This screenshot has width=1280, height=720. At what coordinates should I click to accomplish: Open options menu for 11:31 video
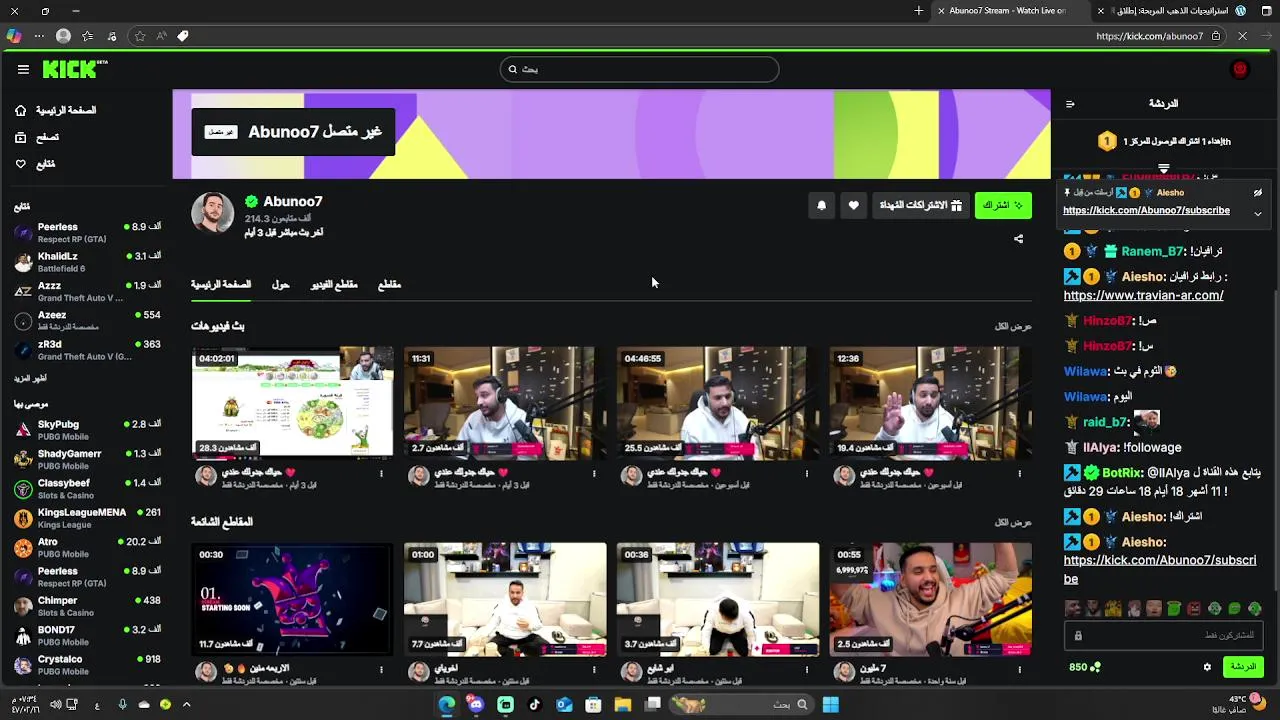point(594,474)
